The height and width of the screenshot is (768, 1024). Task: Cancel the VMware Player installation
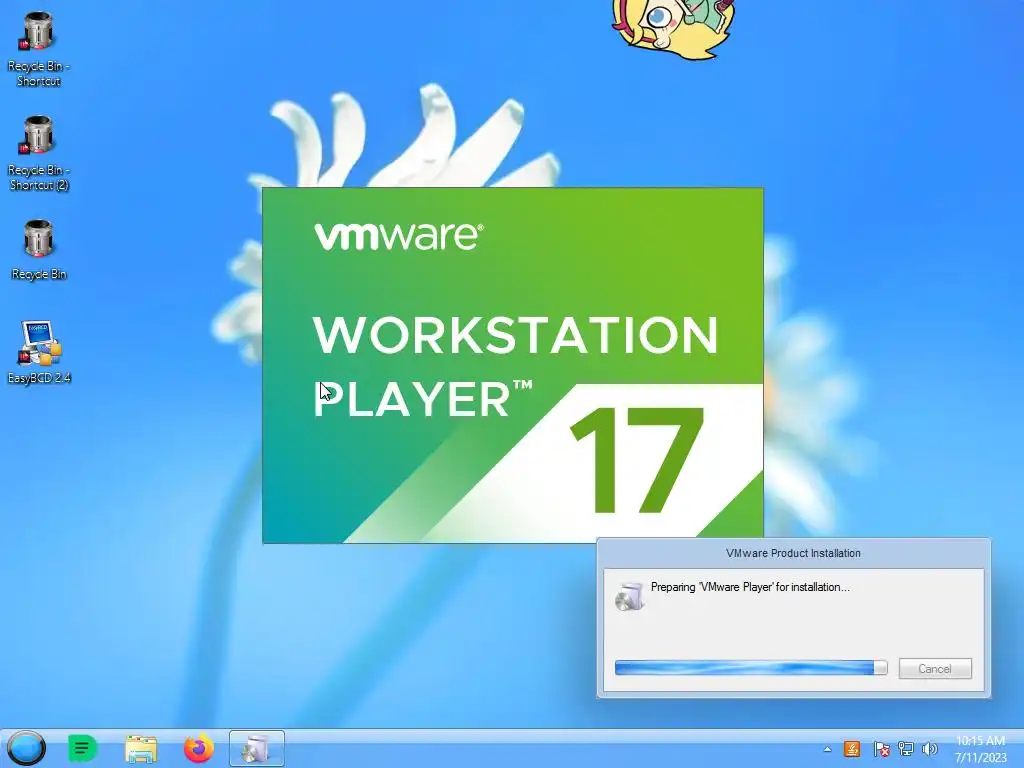point(935,668)
